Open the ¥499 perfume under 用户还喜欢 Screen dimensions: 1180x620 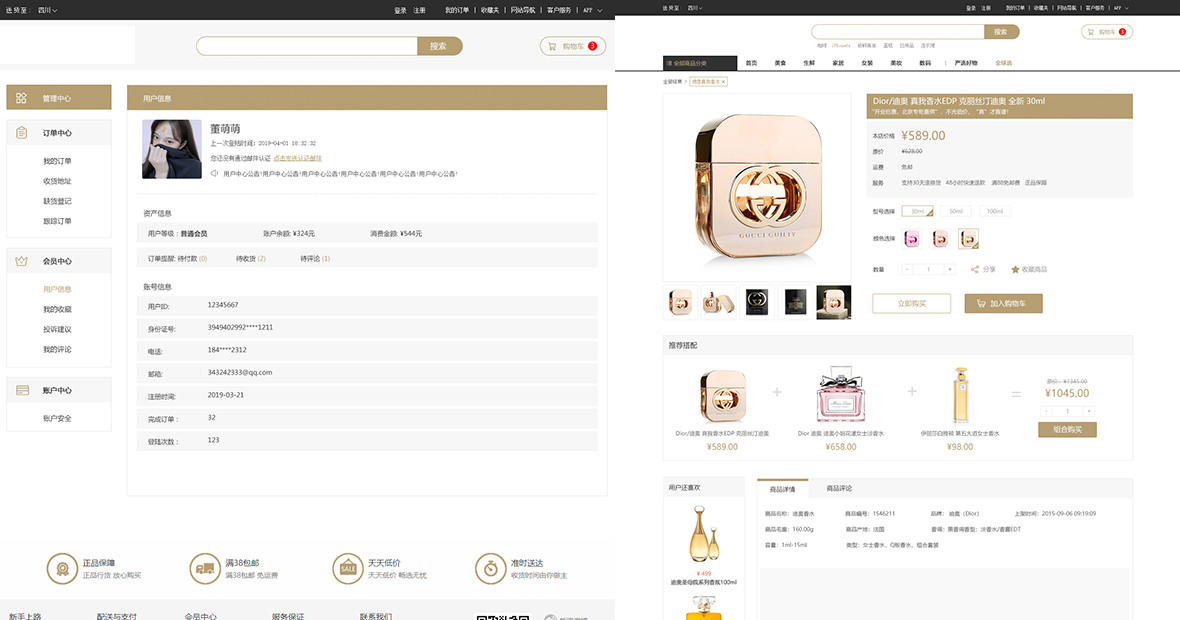[x=704, y=534]
